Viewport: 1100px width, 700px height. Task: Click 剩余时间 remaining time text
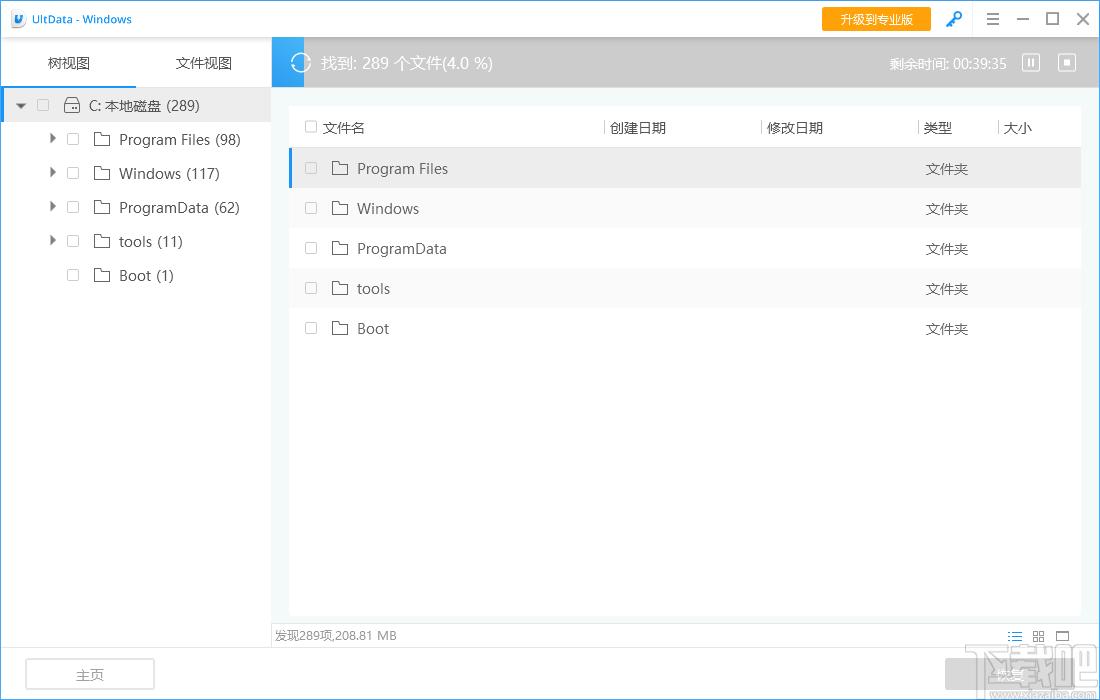[948, 64]
